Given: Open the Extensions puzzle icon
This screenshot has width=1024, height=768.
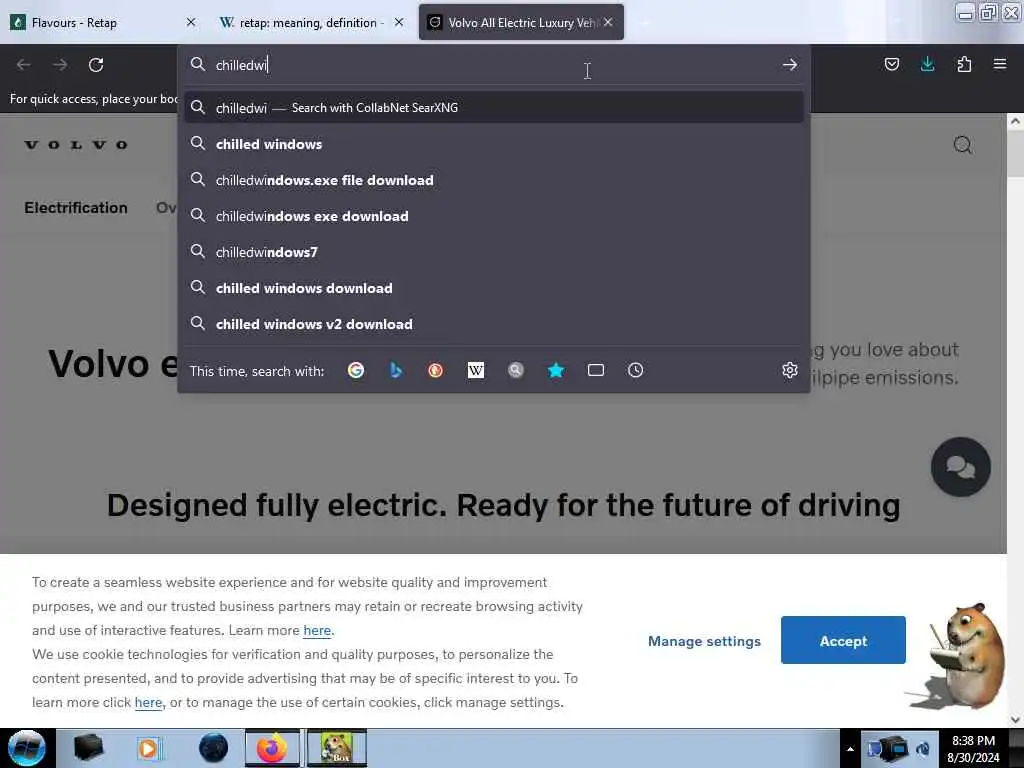Looking at the screenshot, I should [x=964, y=64].
